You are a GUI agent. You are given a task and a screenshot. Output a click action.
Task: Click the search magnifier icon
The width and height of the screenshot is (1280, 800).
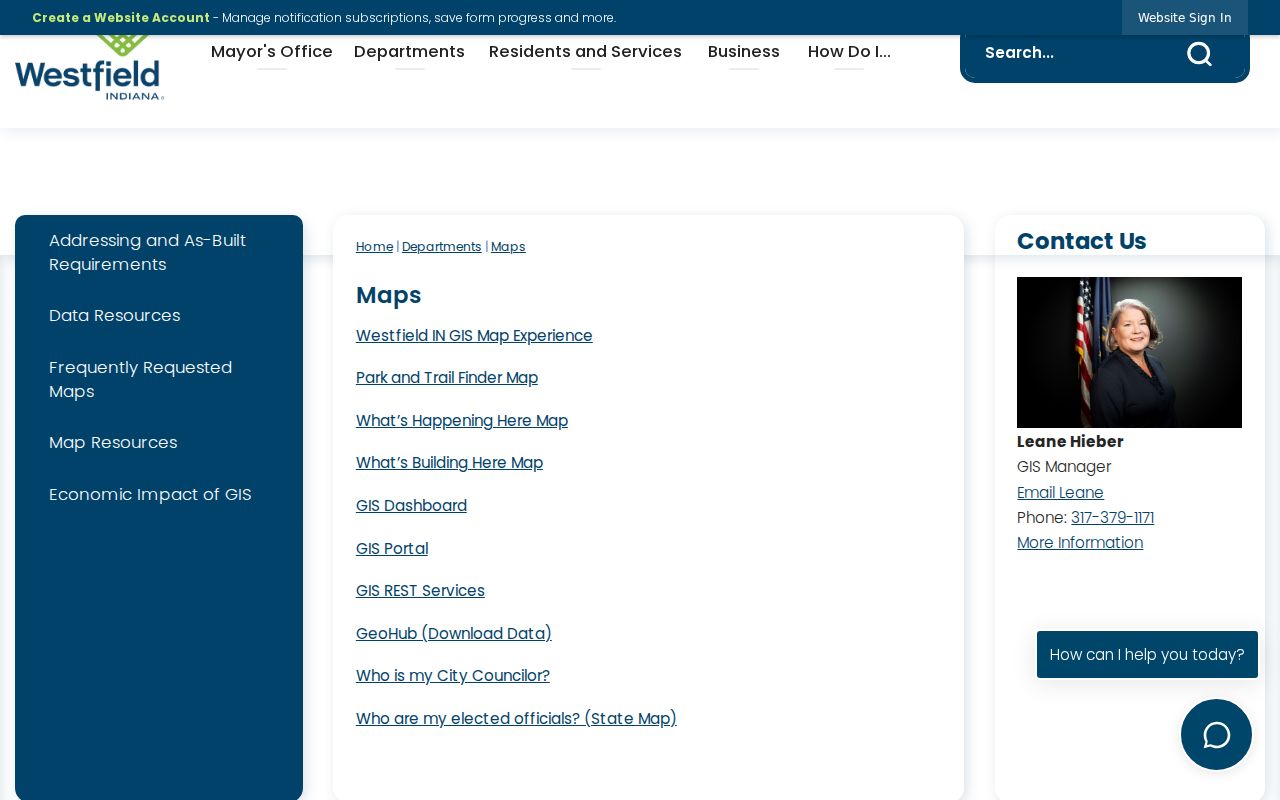click(x=1199, y=53)
